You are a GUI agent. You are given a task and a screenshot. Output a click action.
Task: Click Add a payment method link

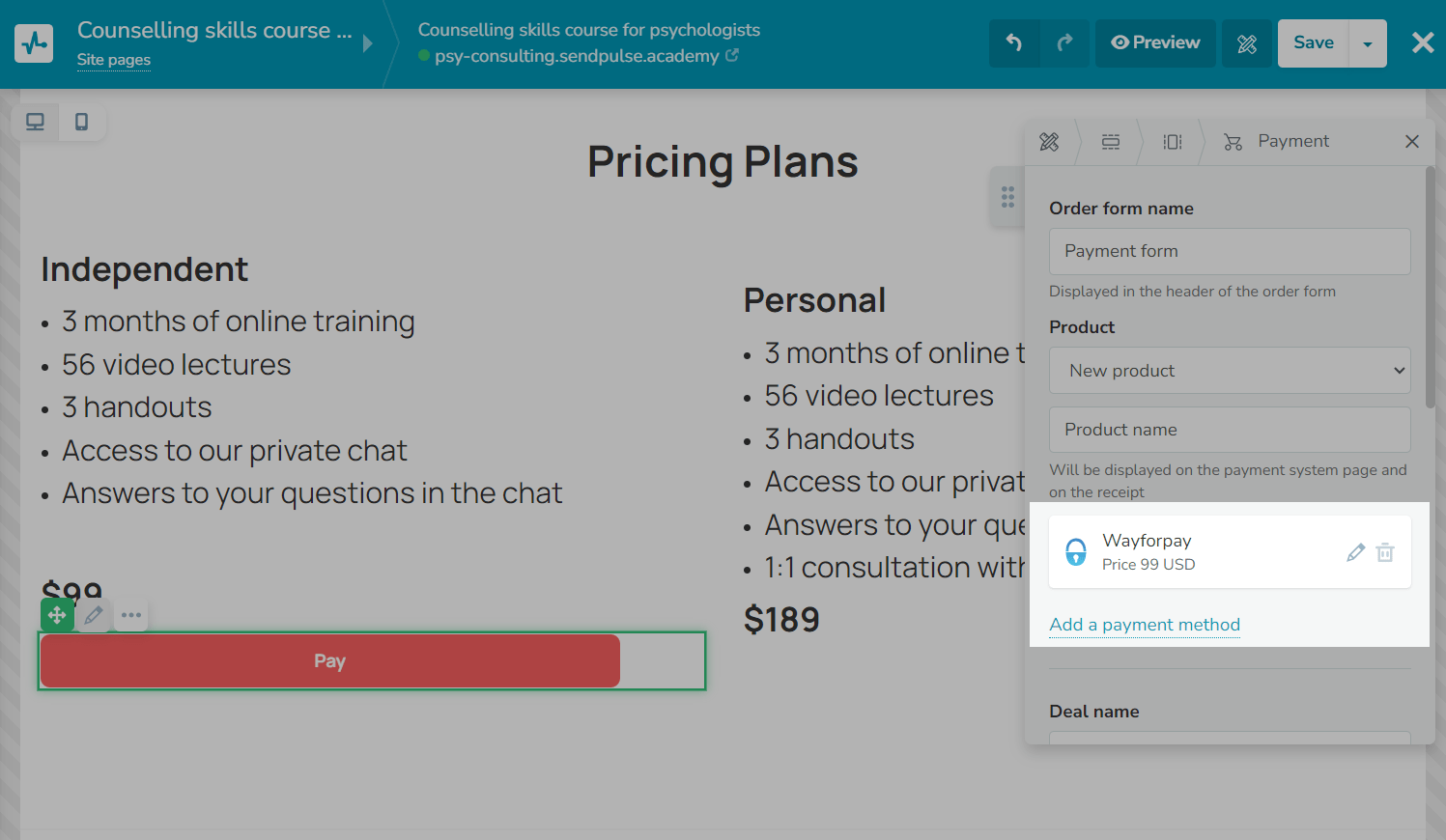1145,625
